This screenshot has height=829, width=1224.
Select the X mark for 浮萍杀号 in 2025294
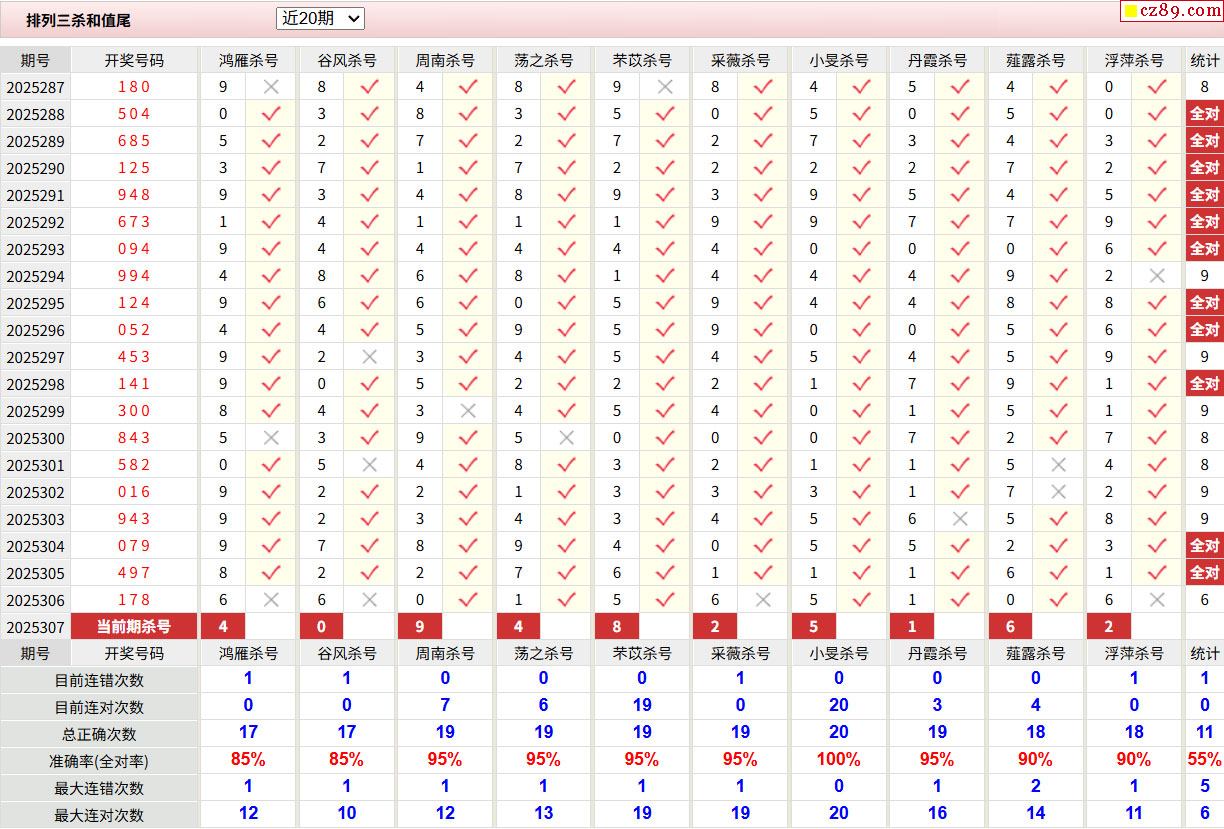click(x=1157, y=276)
